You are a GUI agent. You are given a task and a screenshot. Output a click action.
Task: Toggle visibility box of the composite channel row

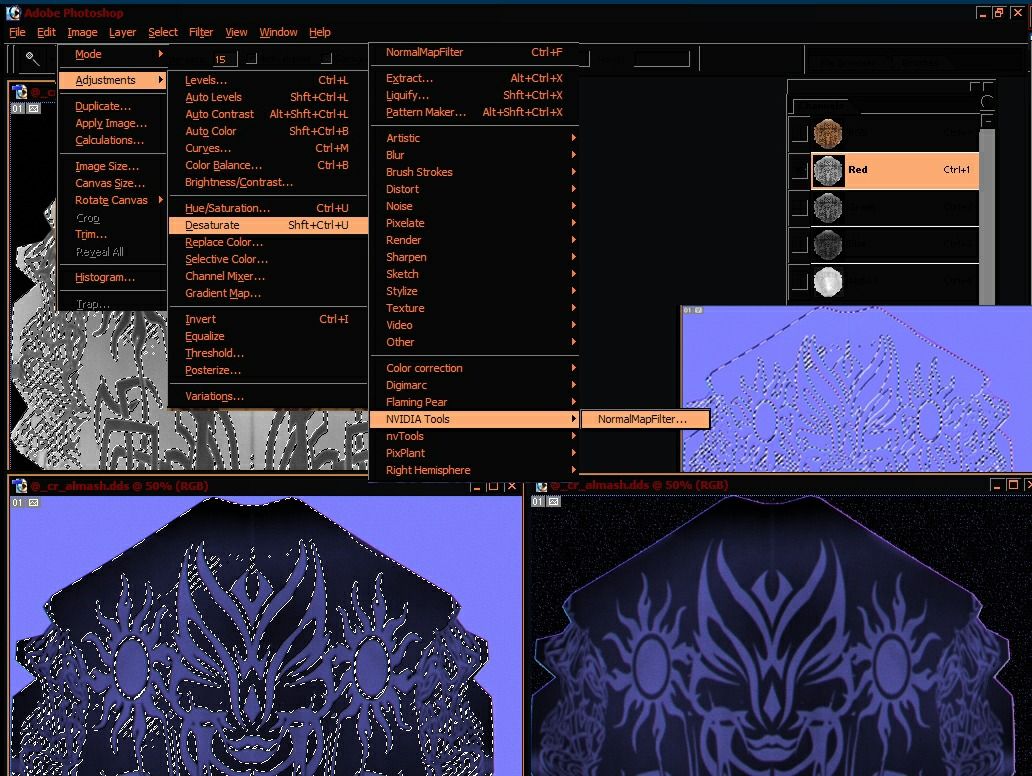[x=799, y=134]
